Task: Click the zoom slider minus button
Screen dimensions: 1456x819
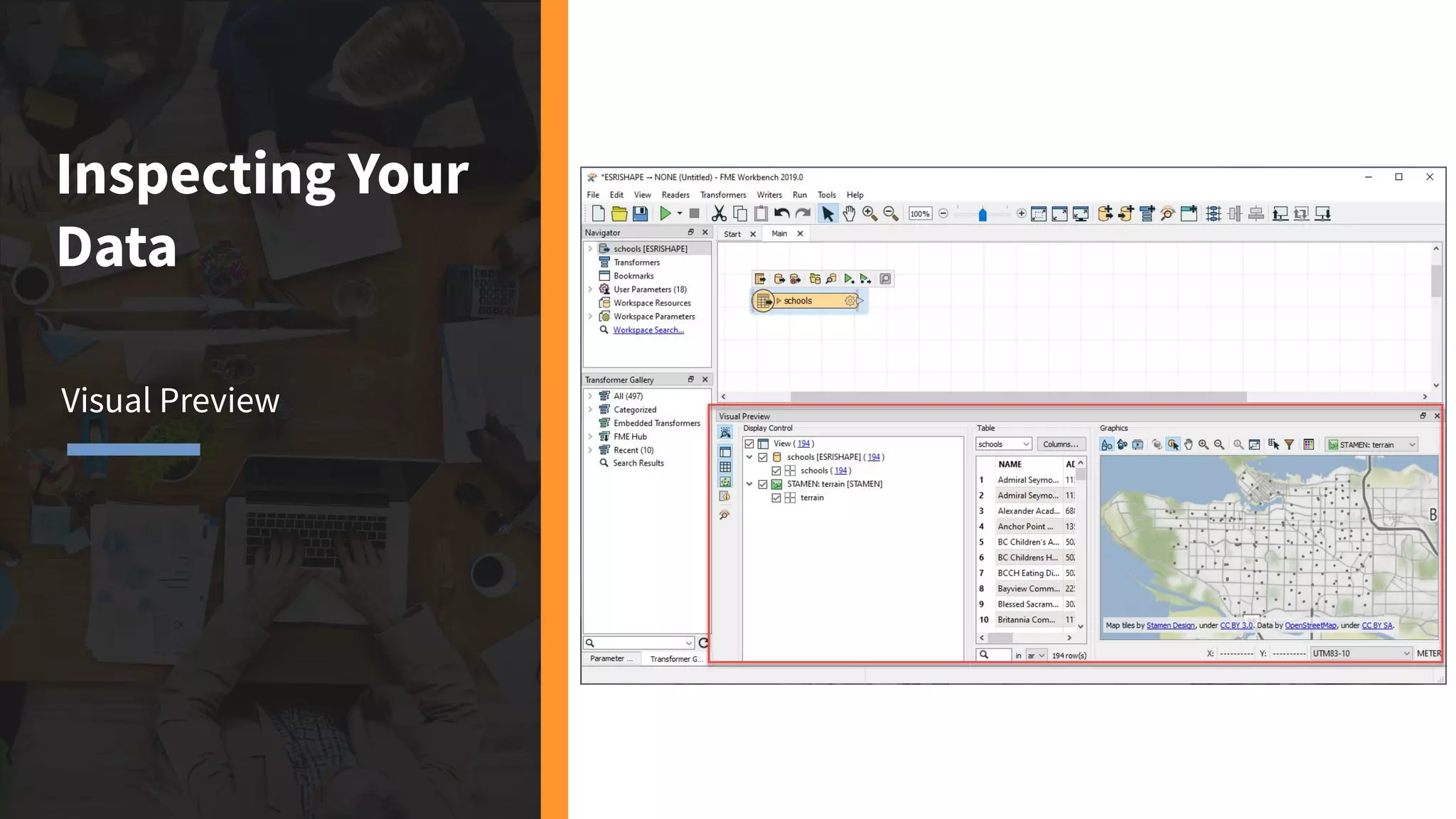Action: (943, 214)
